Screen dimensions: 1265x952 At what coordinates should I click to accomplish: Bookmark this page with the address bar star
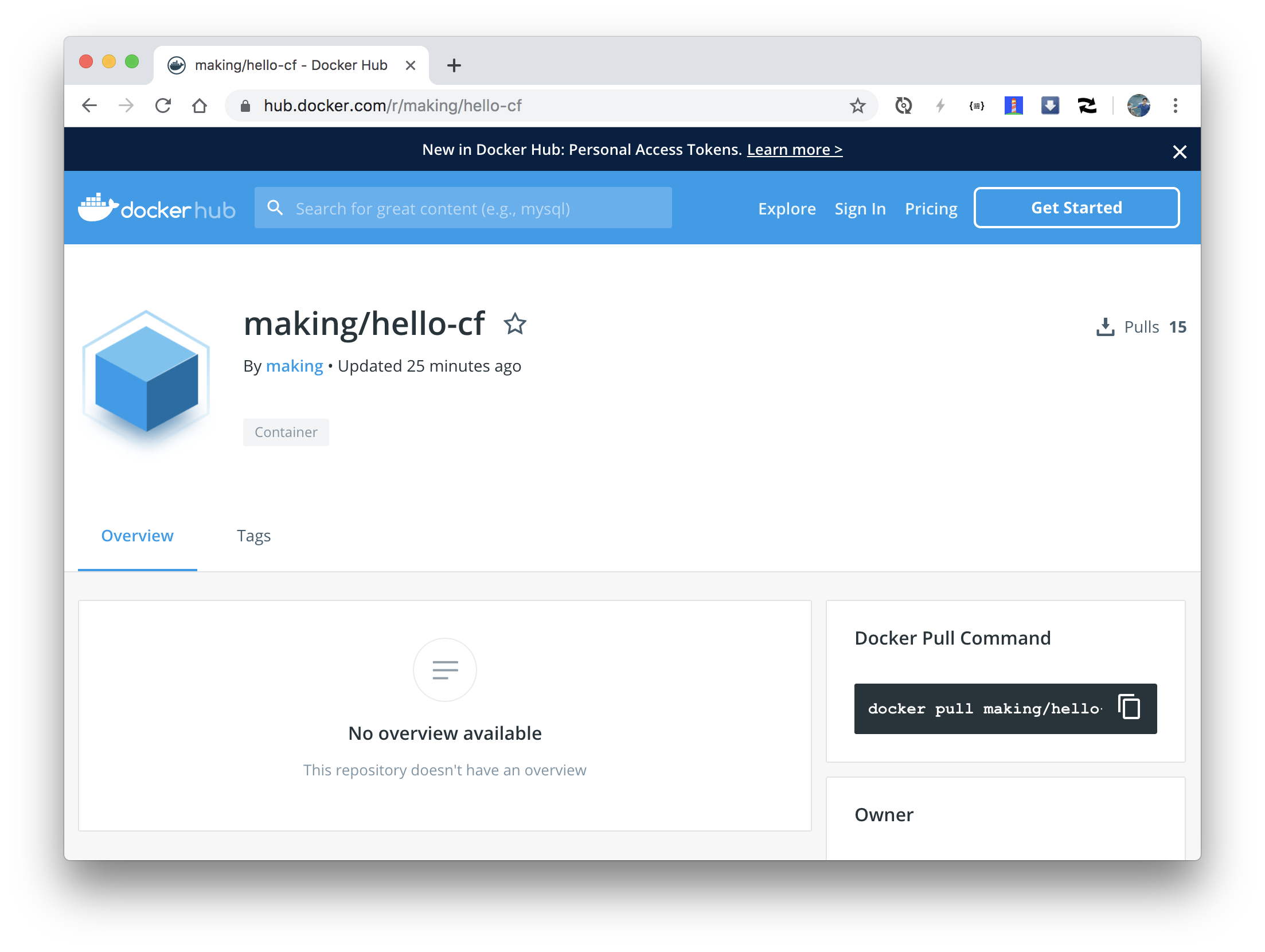(x=857, y=106)
